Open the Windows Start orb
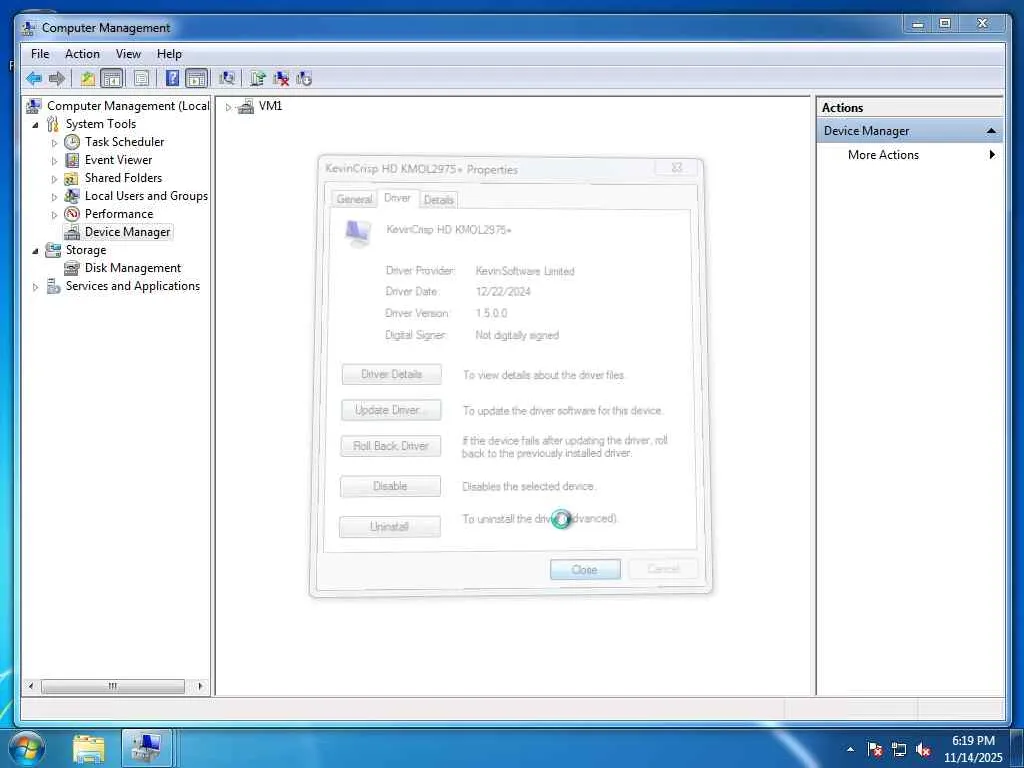This screenshot has height=768, width=1024. point(26,748)
